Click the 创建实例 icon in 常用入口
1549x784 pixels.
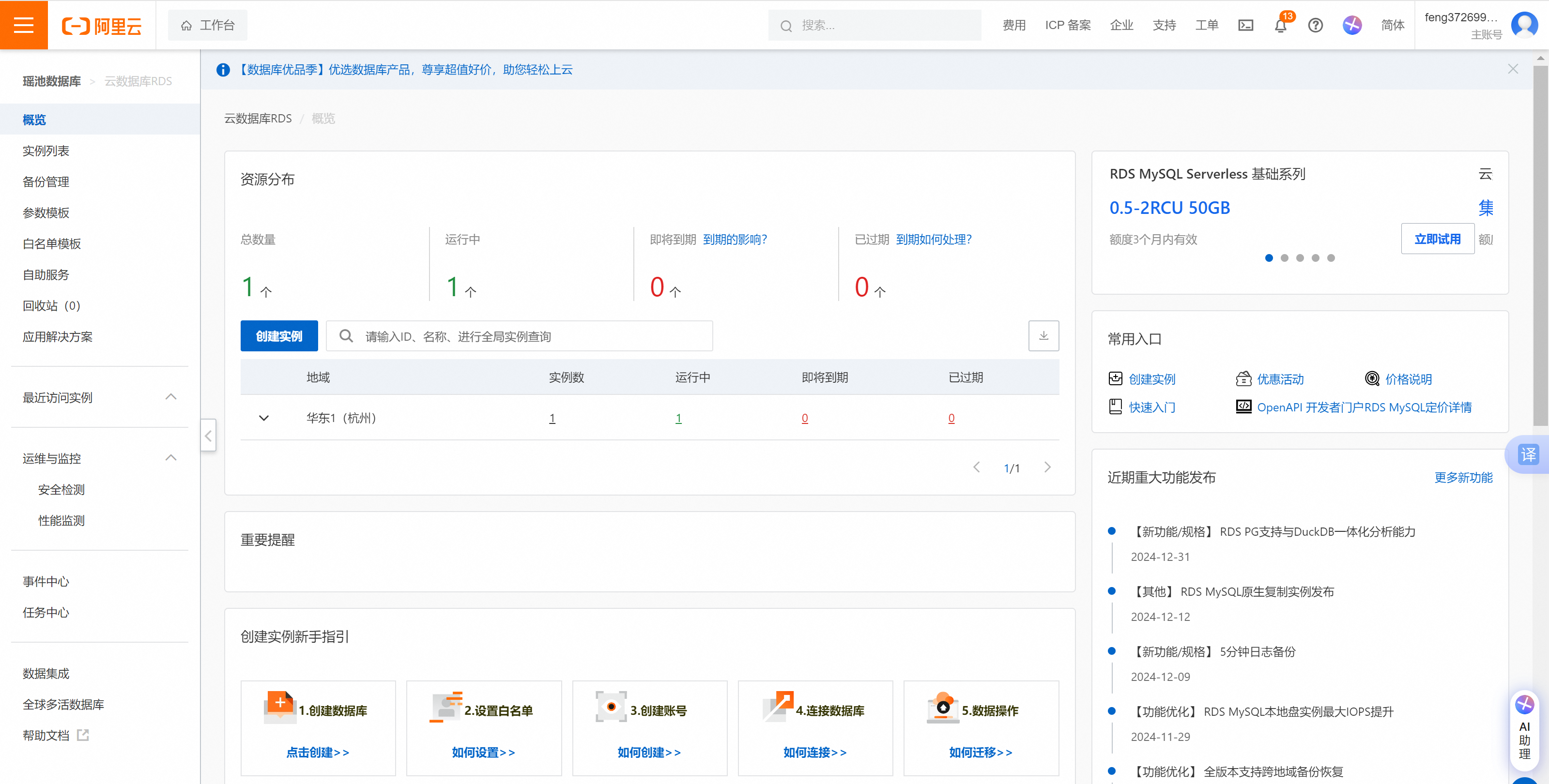pyautogui.click(x=1116, y=378)
